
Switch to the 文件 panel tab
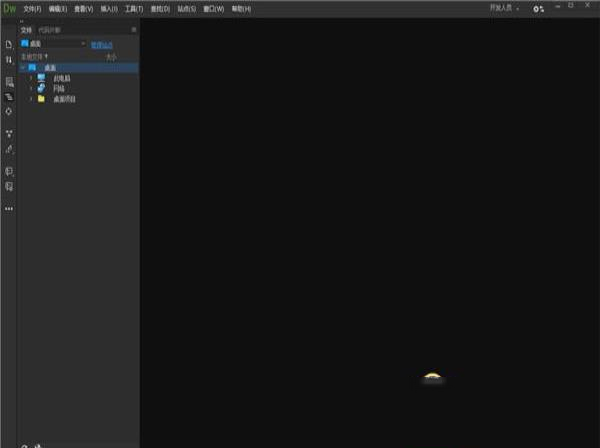pos(26,30)
